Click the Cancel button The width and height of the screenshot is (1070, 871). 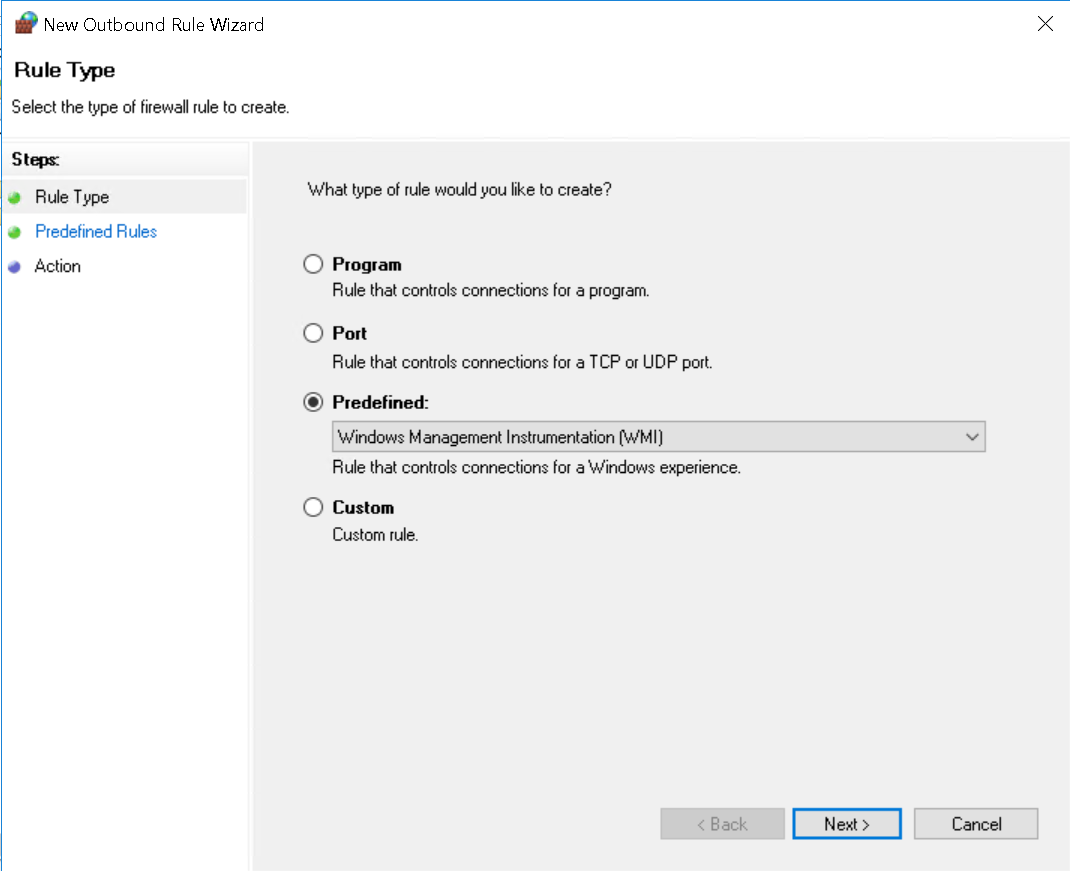976,824
